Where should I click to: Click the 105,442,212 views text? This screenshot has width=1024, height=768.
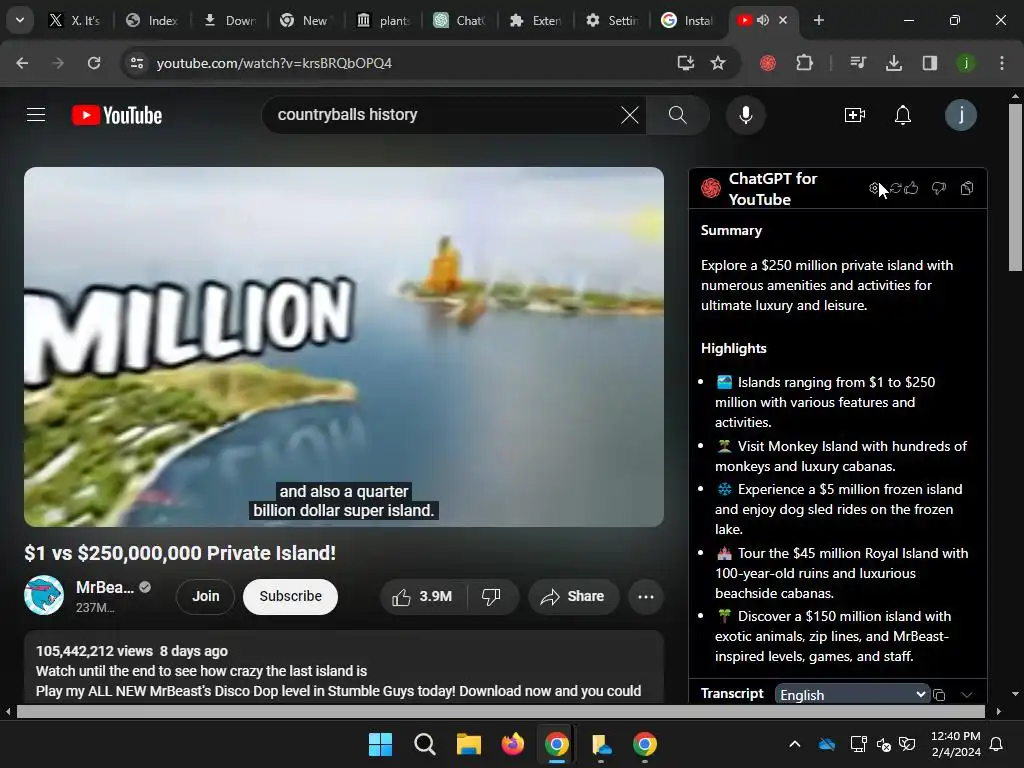pos(94,651)
